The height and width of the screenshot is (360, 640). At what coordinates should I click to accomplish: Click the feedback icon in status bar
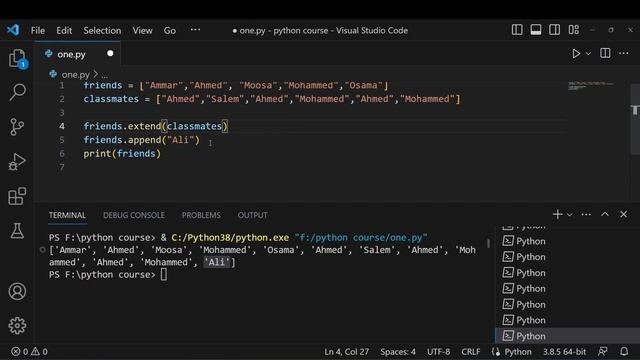[602, 351]
